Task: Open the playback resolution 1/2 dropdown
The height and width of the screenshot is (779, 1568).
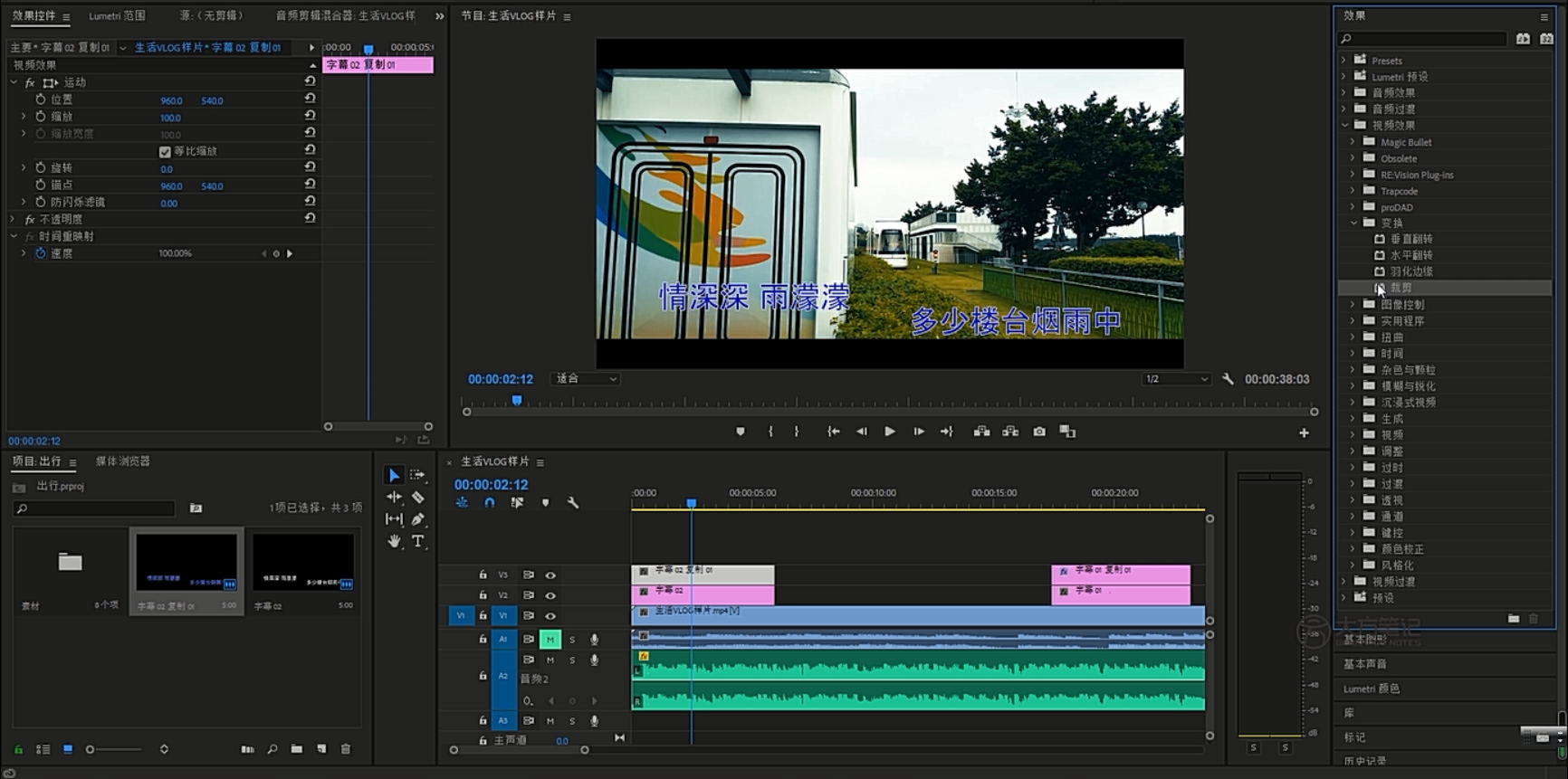Action: click(1176, 379)
